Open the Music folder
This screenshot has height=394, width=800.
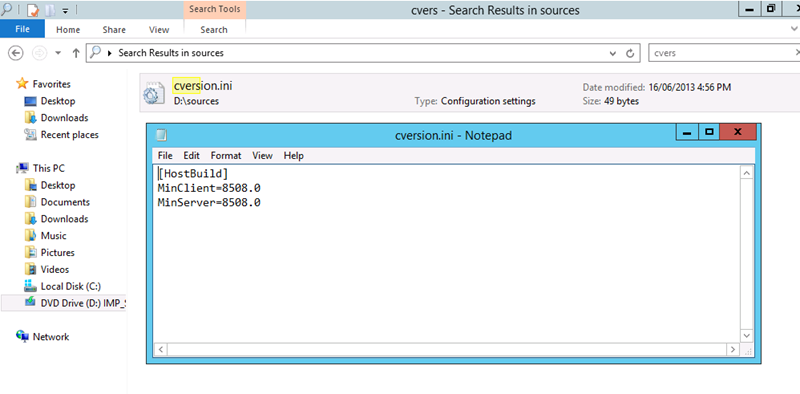click(x=54, y=236)
